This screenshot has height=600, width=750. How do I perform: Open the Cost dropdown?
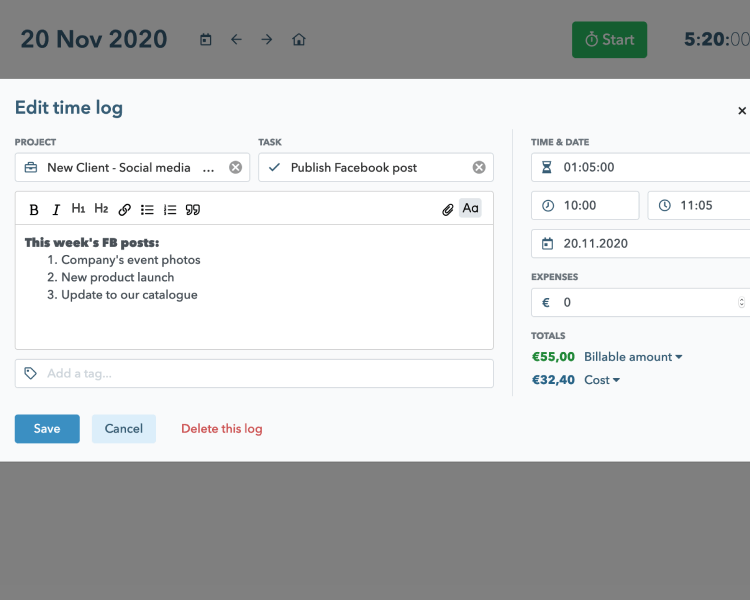point(602,380)
